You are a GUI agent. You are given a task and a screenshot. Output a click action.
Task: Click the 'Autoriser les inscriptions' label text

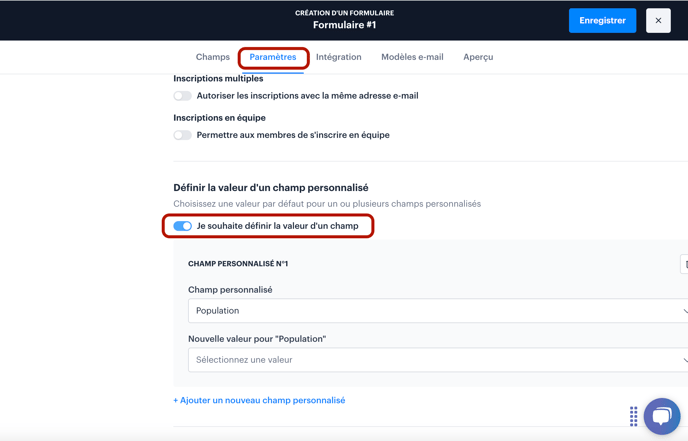[x=308, y=96]
